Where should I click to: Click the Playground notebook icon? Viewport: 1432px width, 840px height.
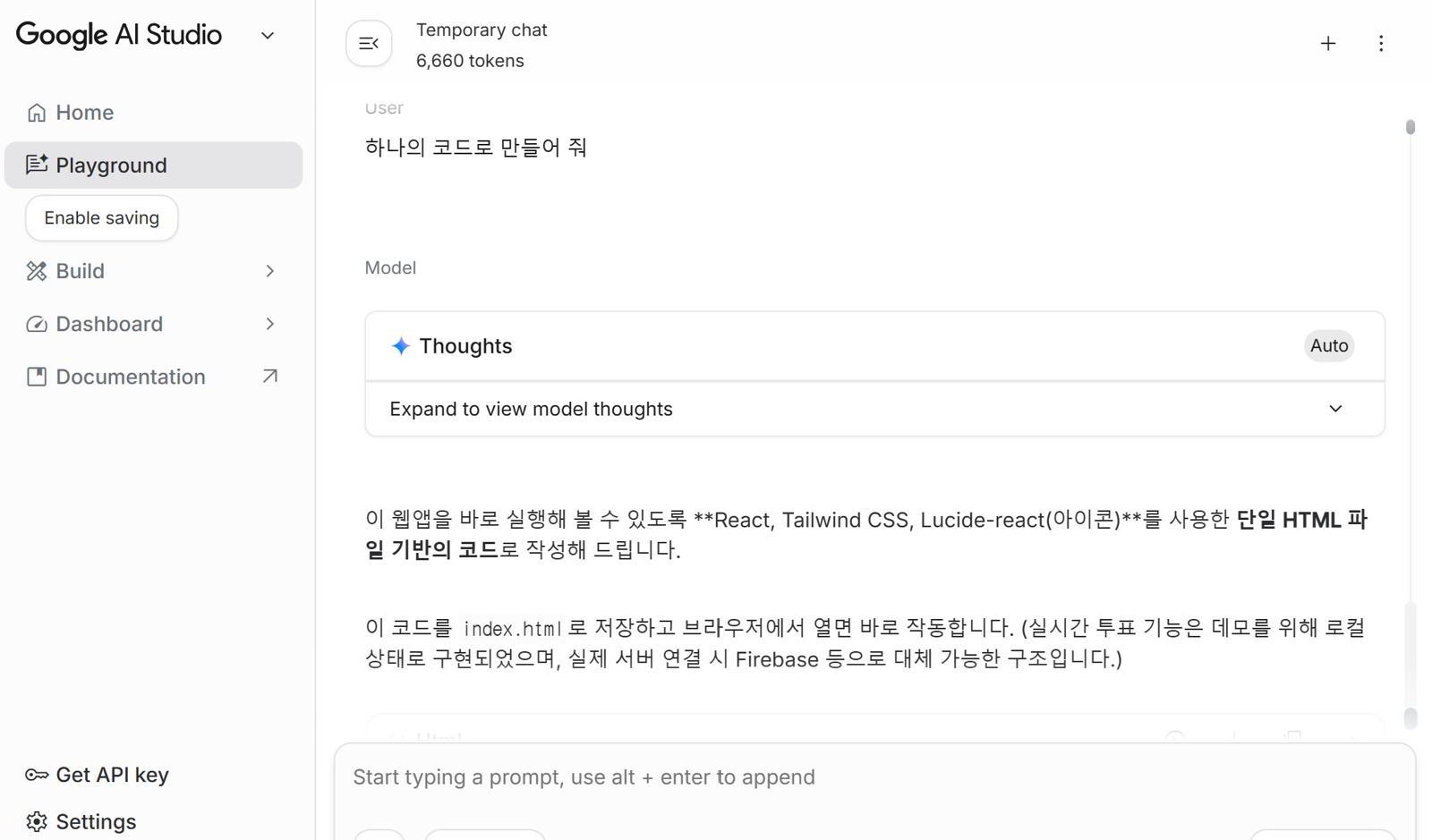[37, 165]
